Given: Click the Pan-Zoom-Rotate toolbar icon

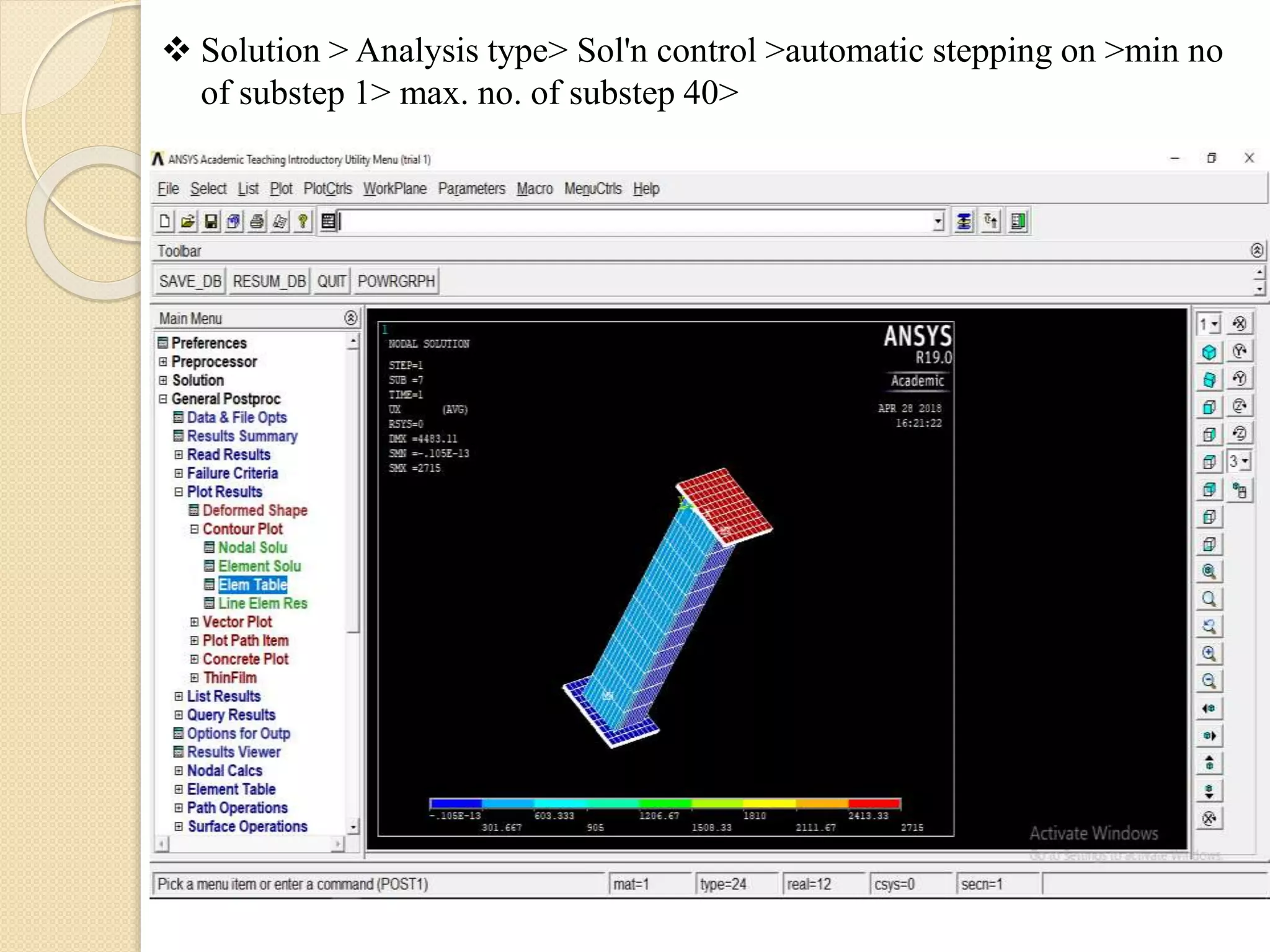Looking at the screenshot, I should [234, 221].
